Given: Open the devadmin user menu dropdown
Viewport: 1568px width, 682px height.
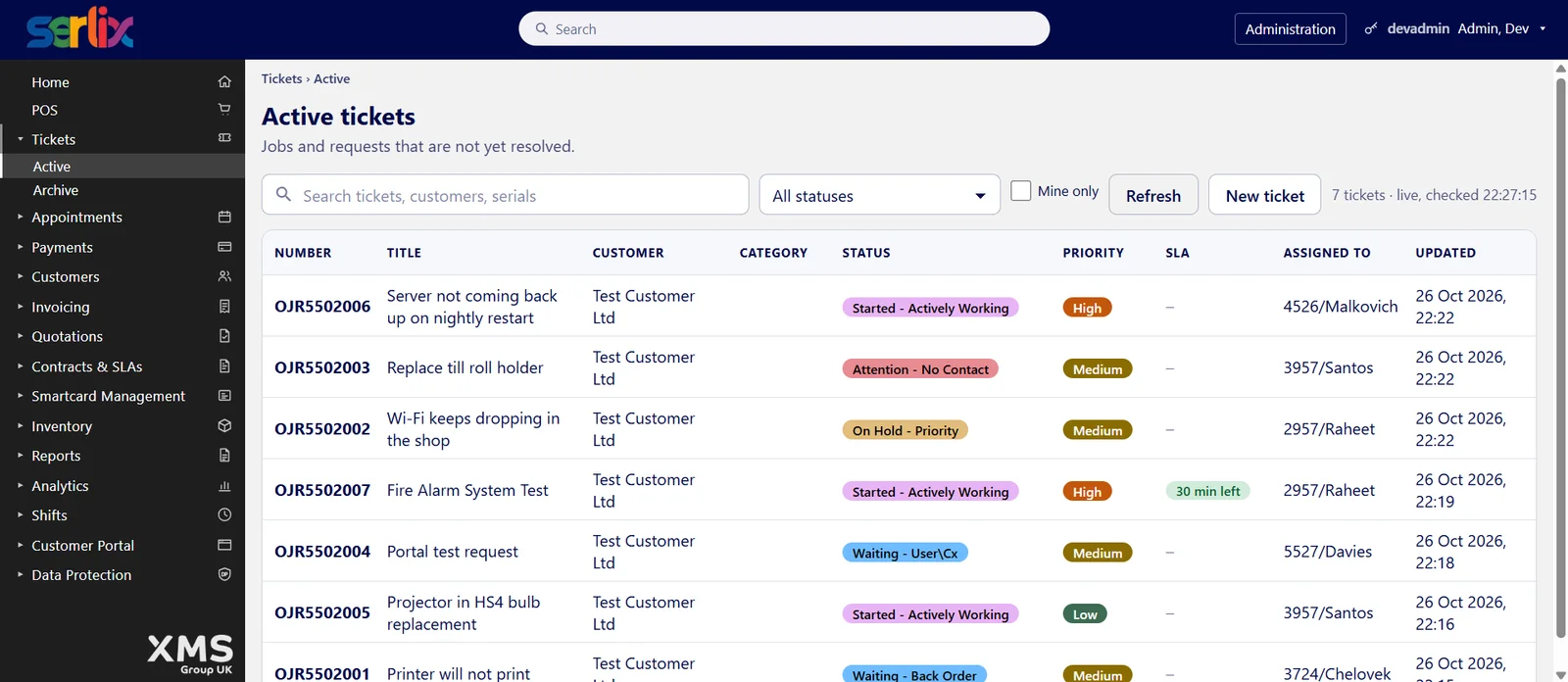Looking at the screenshot, I should pyautogui.click(x=1455, y=28).
